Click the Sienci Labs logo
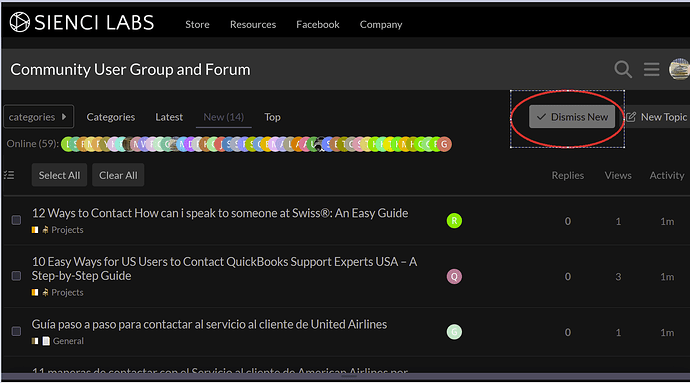This screenshot has width=690, height=383. [x=82, y=22]
